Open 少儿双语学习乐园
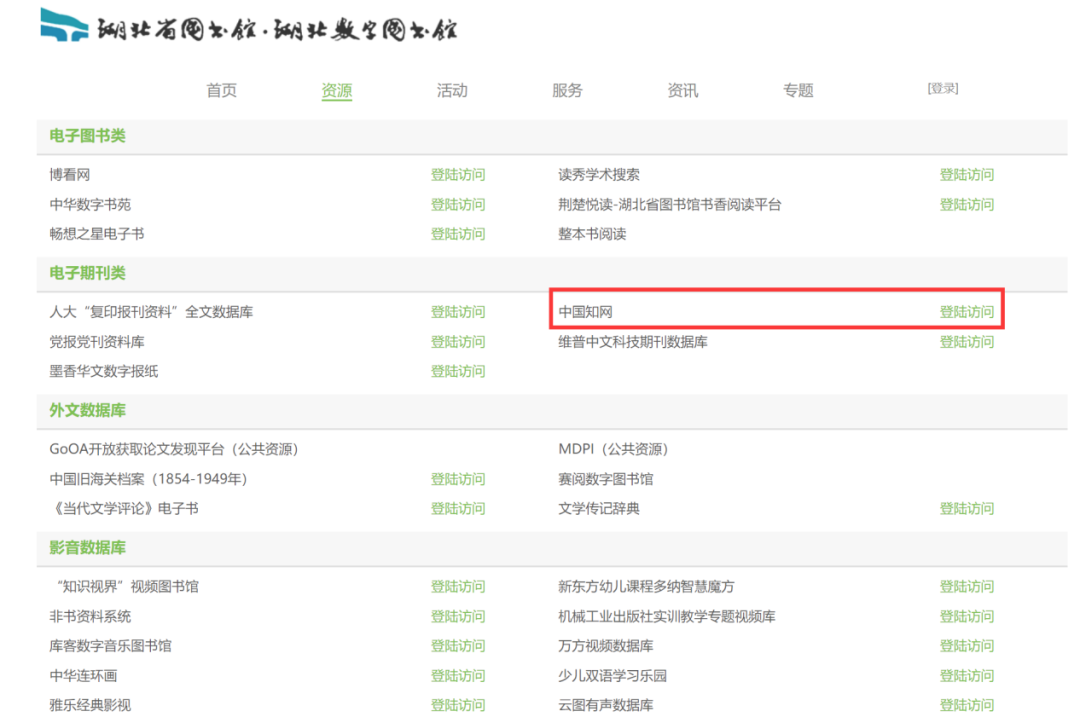1080x717 pixels. pos(612,676)
